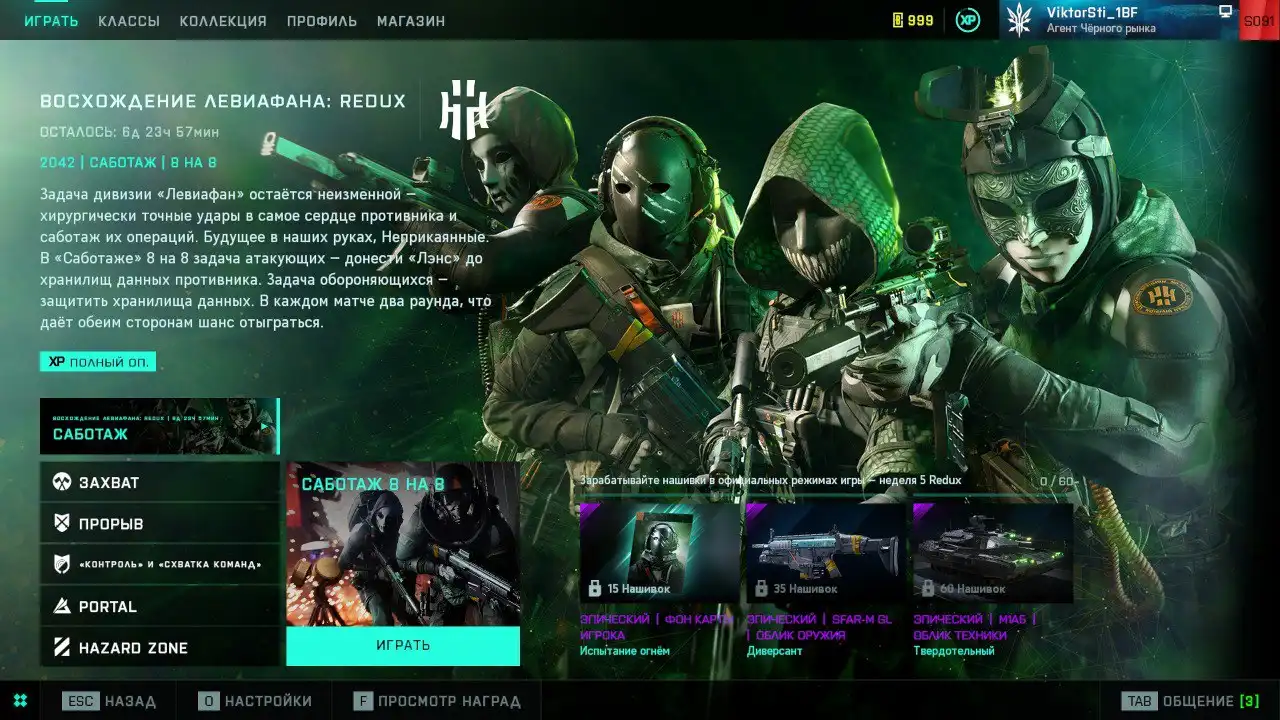The image size is (1280, 720).
Task: Open the 15 Нашивок player card reward thumbnail
Action: [x=659, y=552]
